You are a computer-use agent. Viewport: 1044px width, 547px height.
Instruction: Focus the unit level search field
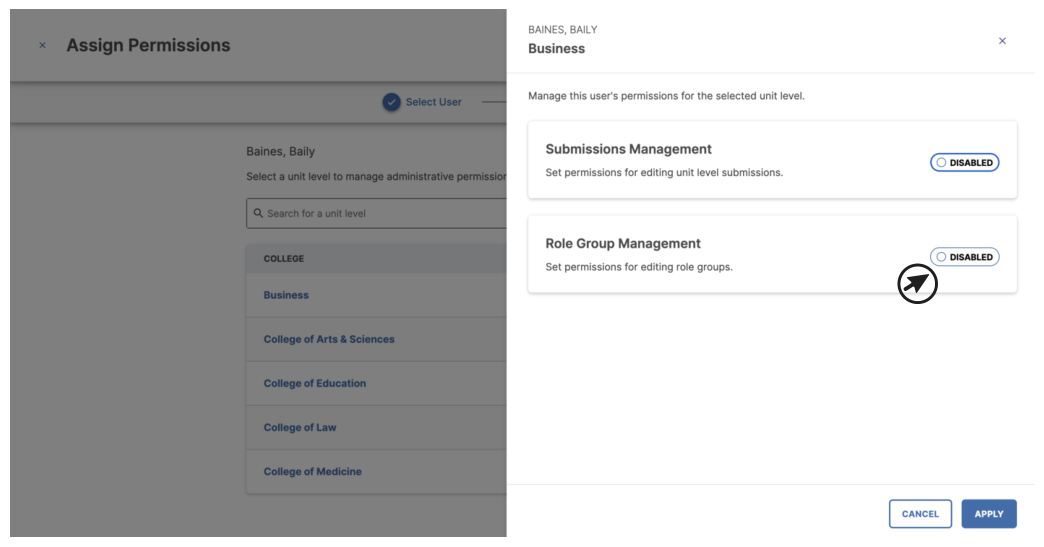(x=376, y=213)
